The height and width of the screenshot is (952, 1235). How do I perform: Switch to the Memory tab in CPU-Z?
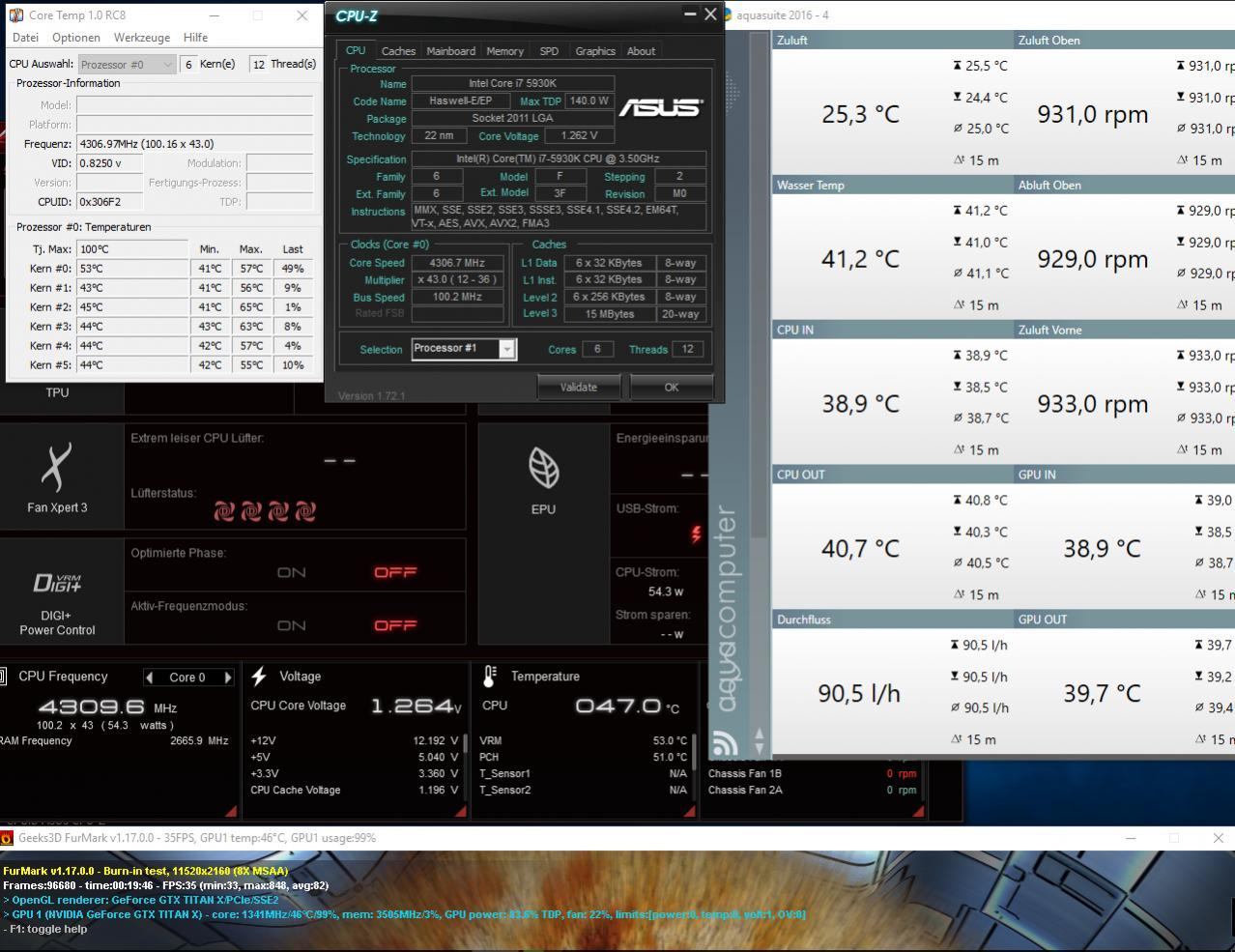(504, 51)
